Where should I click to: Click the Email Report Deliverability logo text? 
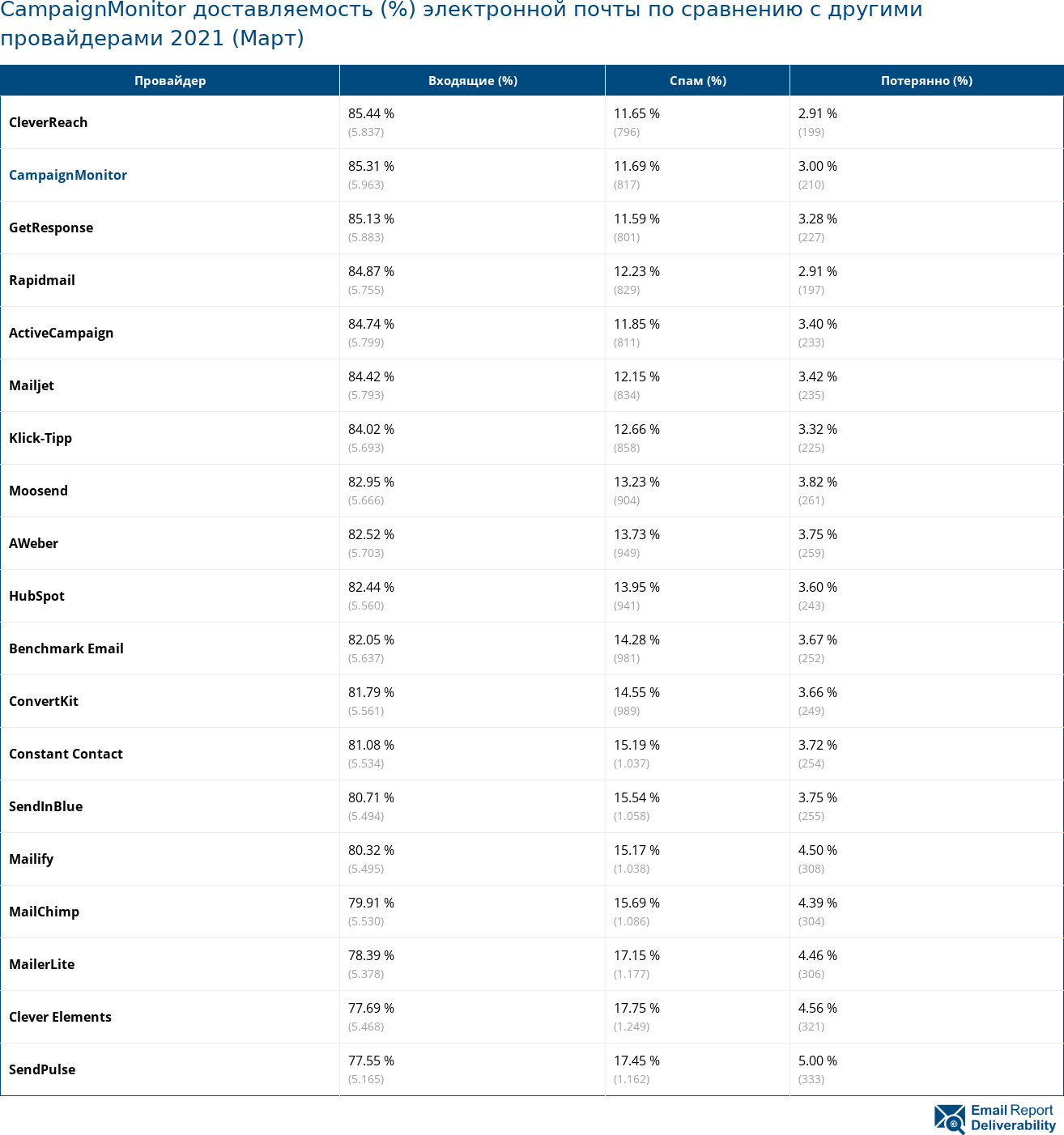click(x=1012, y=1118)
